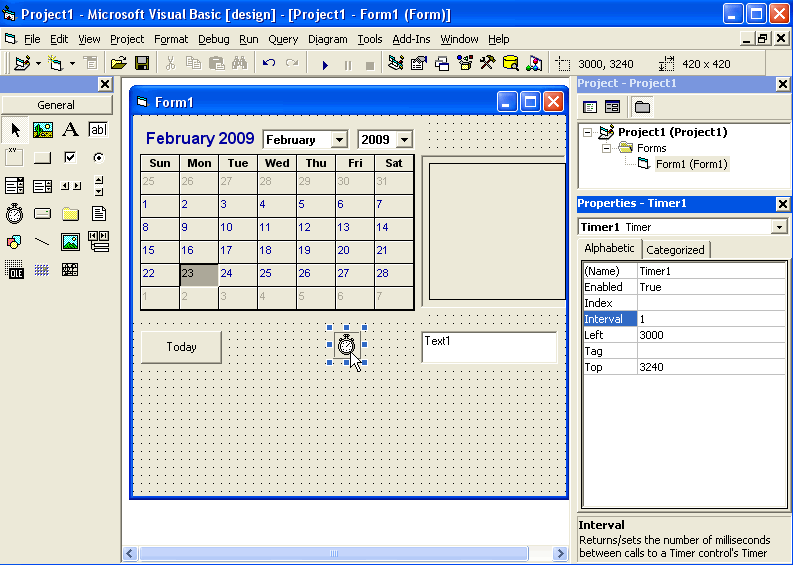The image size is (793, 565).
Task: Select Form1 (Form1) in project tree
Action: point(691,164)
